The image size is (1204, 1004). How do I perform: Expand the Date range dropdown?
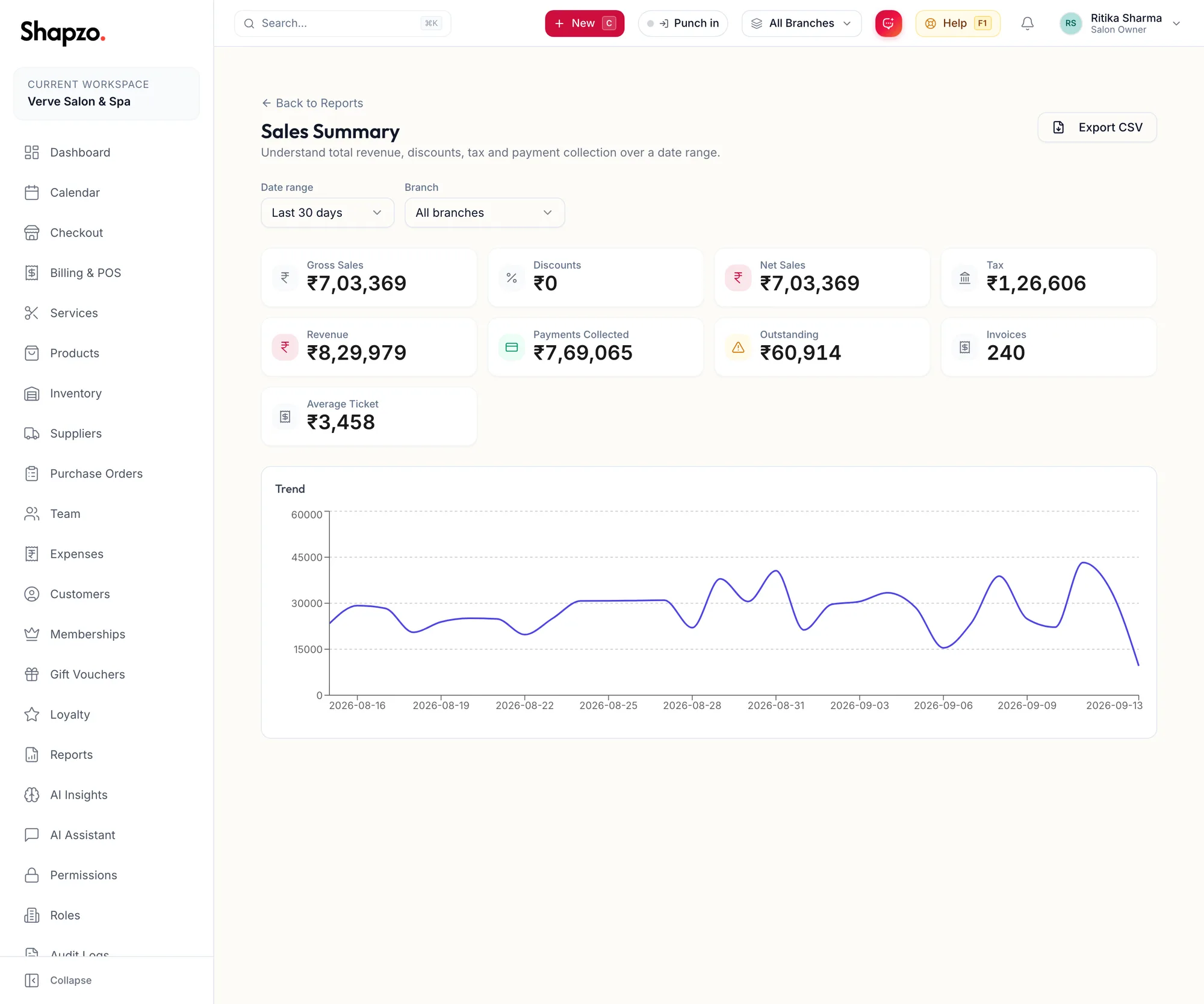pos(327,213)
